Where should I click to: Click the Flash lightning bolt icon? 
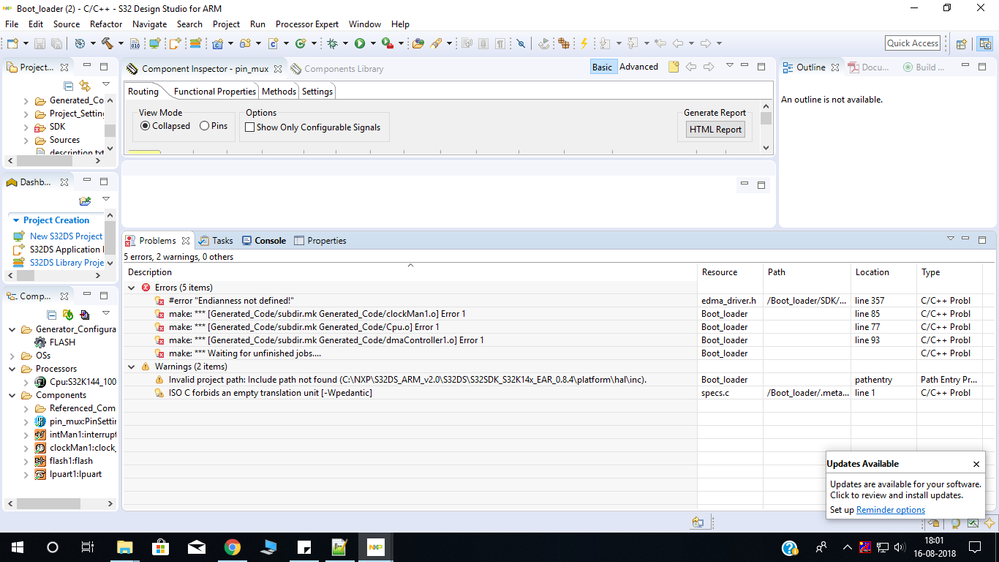[x=584, y=43]
